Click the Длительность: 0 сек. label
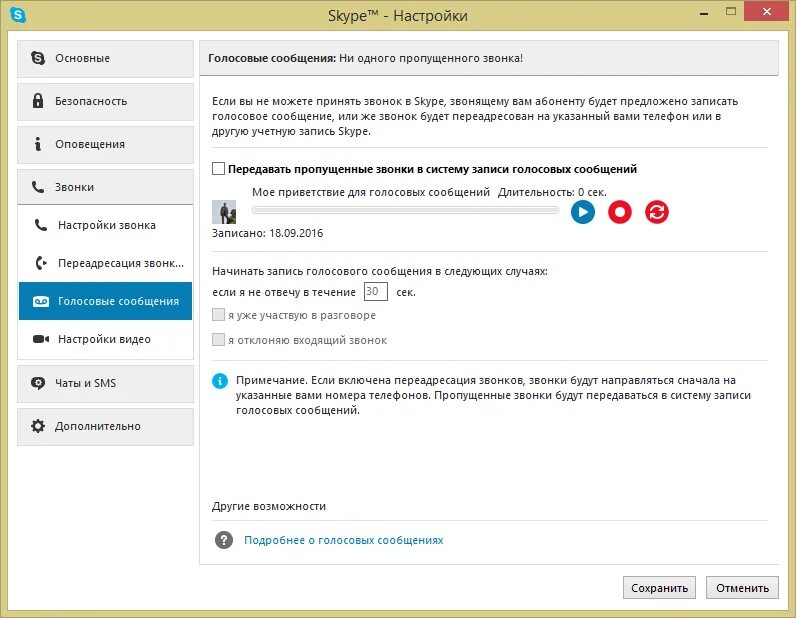The height and width of the screenshot is (618, 796). click(552, 192)
